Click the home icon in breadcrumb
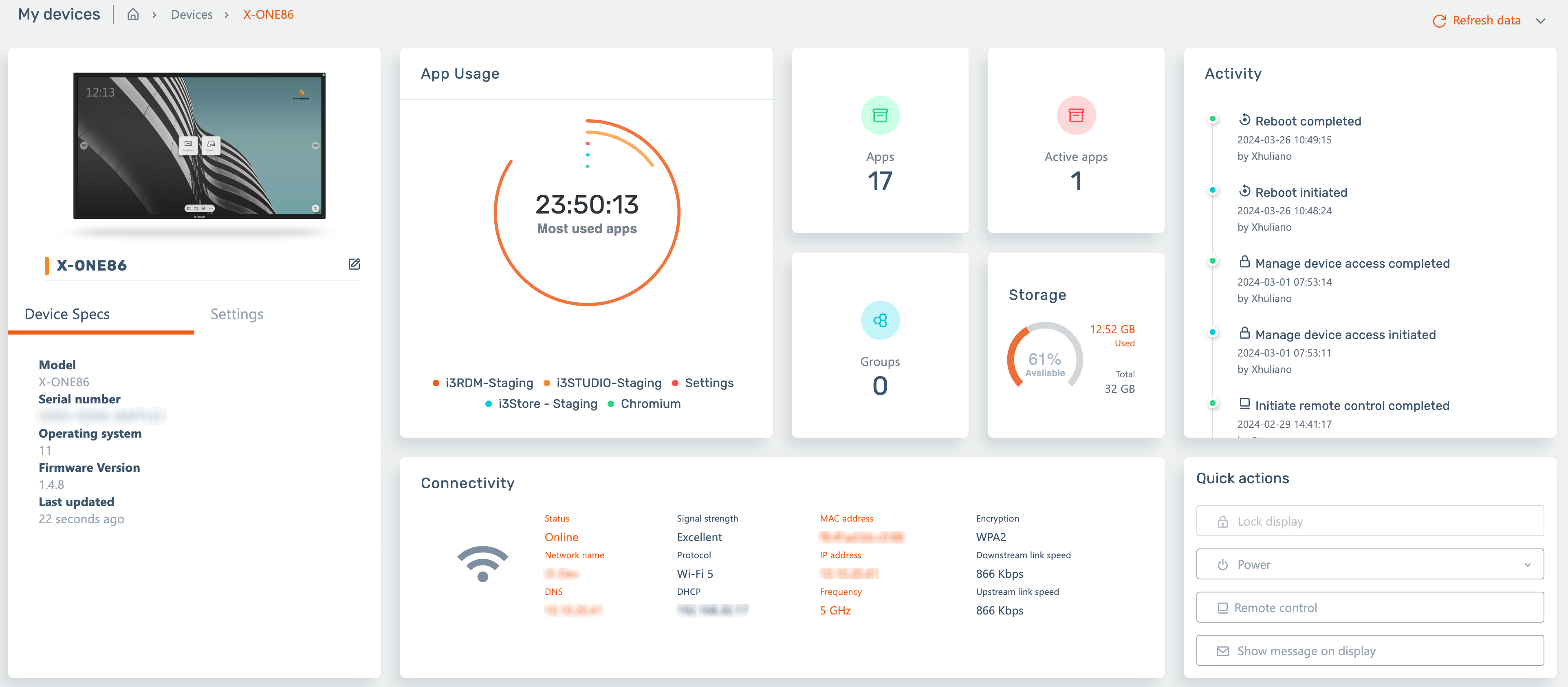 (x=133, y=15)
